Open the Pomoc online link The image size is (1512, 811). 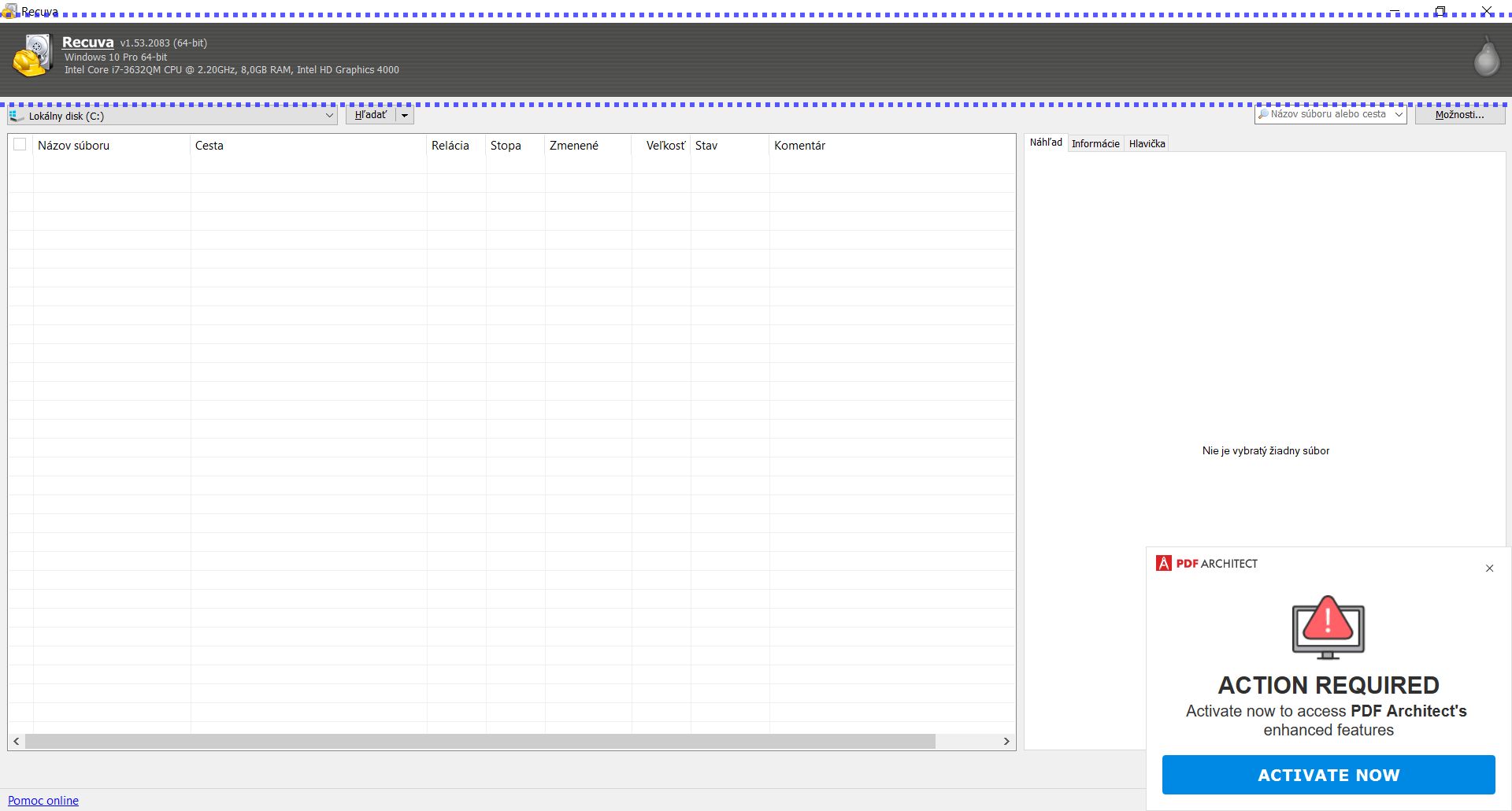coord(43,800)
